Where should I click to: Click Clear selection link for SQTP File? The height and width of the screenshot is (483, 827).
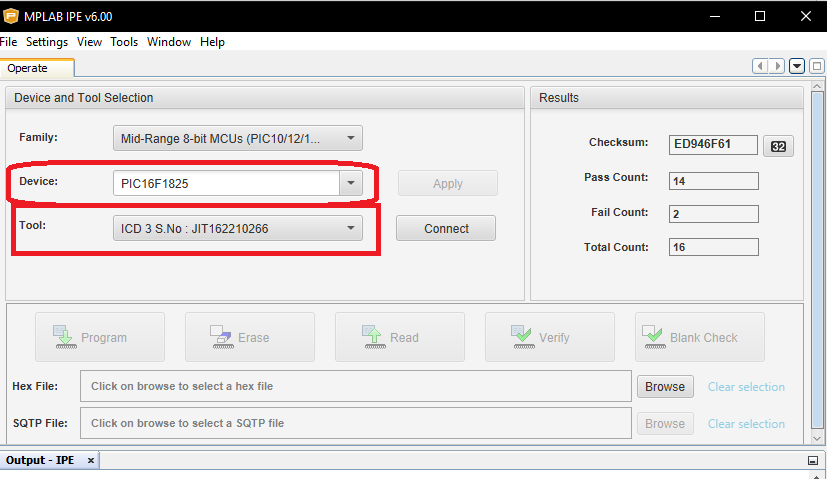pos(746,423)
